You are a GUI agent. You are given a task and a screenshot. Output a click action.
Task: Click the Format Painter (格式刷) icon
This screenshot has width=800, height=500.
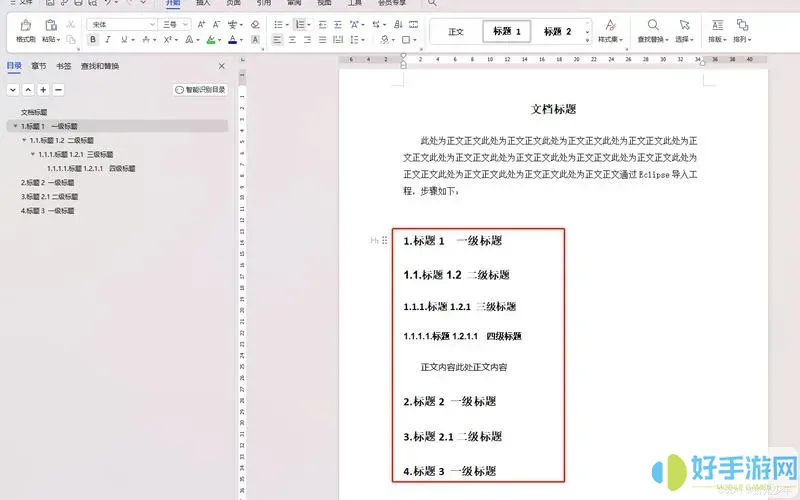(26, 25)
